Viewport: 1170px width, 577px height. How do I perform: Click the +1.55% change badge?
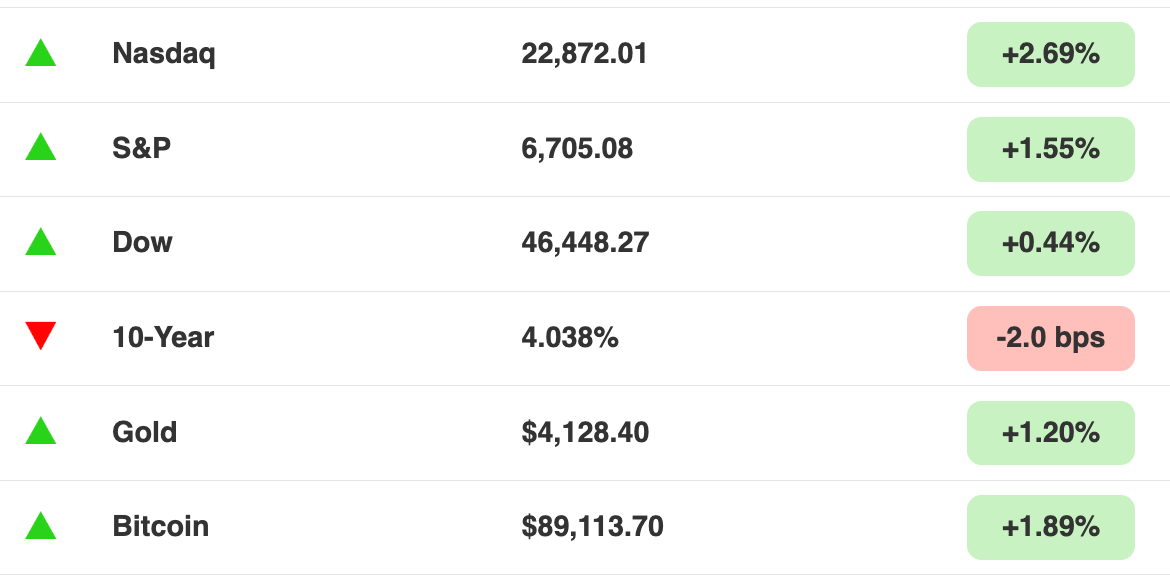click(x=1051, y=149)
